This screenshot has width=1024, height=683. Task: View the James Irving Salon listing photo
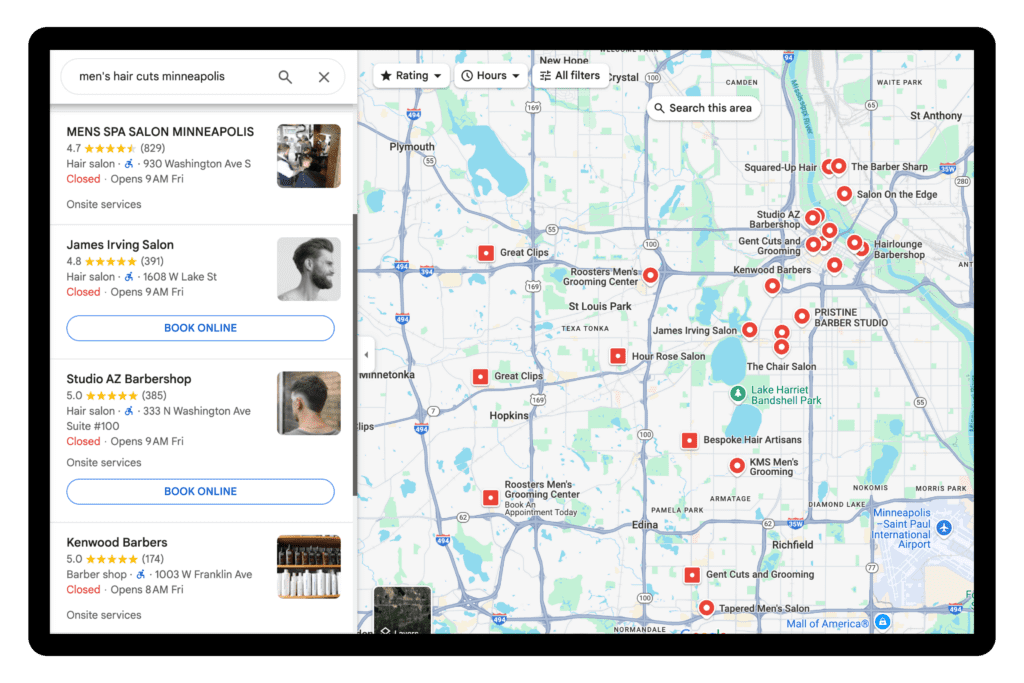click(309, 269)
